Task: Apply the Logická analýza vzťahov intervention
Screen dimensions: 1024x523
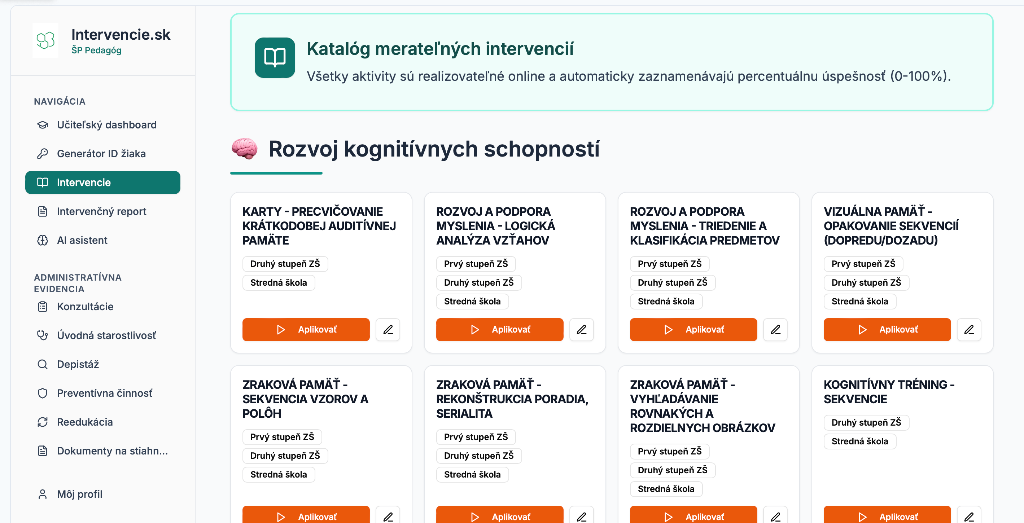Action: [x=500, y=330]
